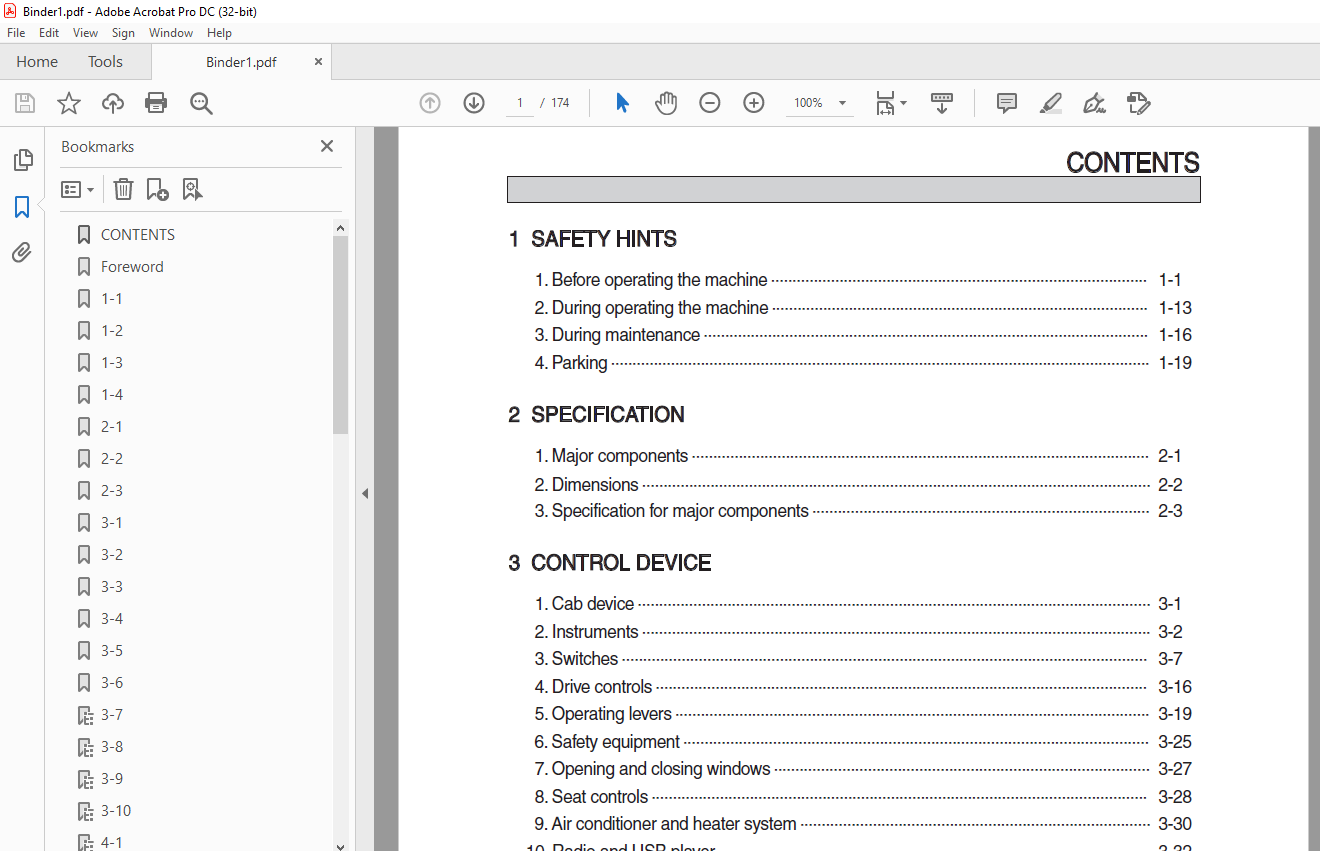Open bookmark 3-10
Viewport: 1320px width, 851px height.
[116, 811]
